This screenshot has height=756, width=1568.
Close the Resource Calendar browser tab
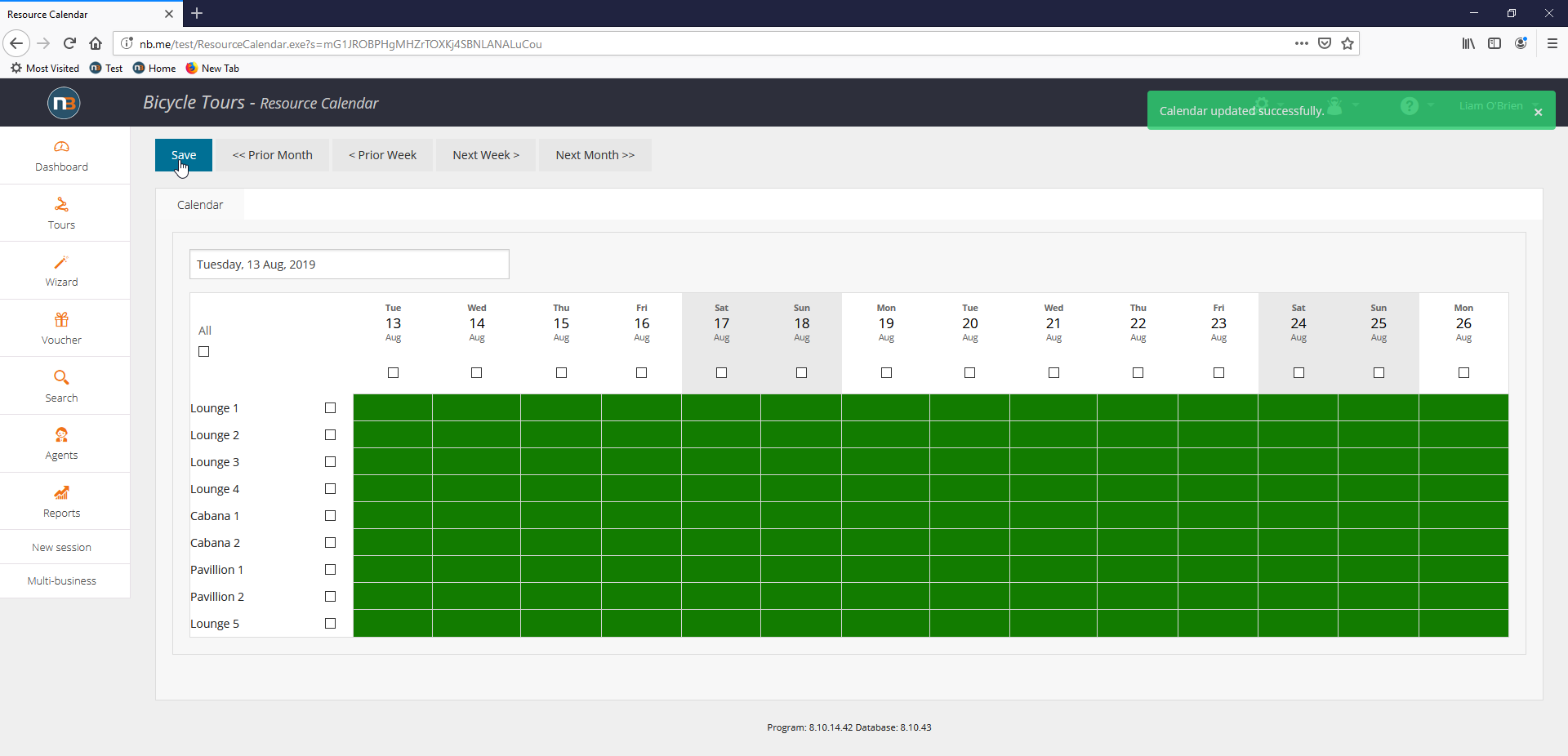coord(169,14)
